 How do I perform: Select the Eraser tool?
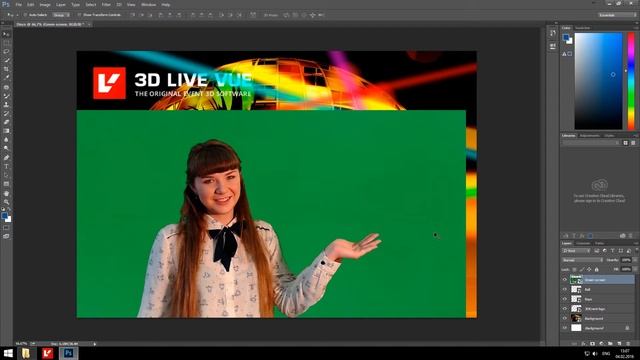(6, 122)
